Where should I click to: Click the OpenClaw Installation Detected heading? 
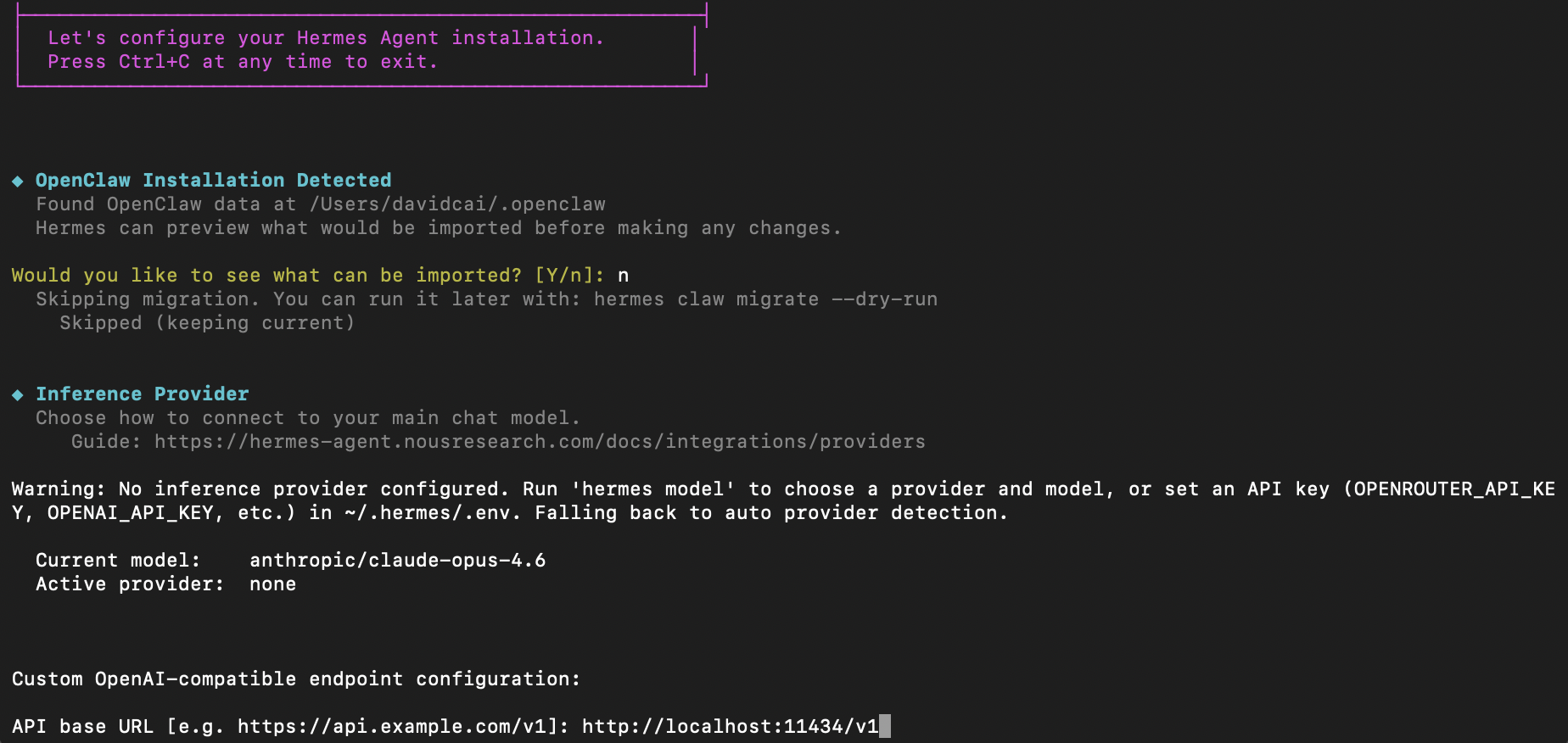[x=213, y=181]
